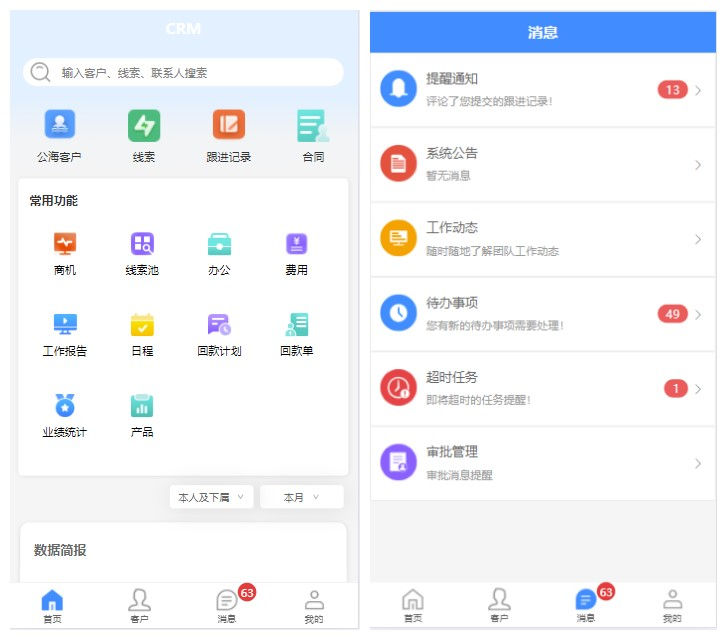Tap the green 线索 icon
This screenshot has height=640, width=727.
144,125
